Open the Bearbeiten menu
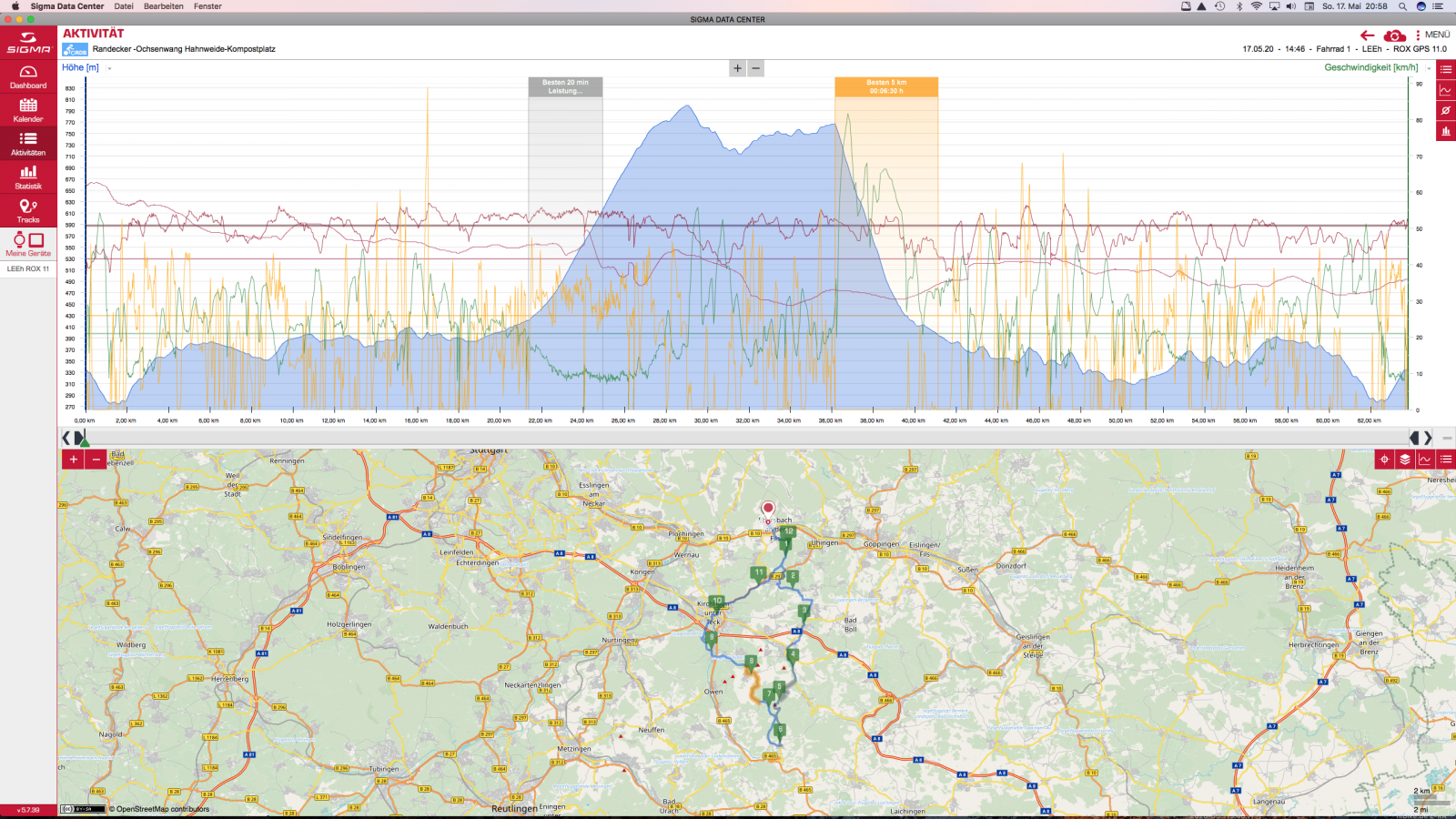 pos(164,6)
